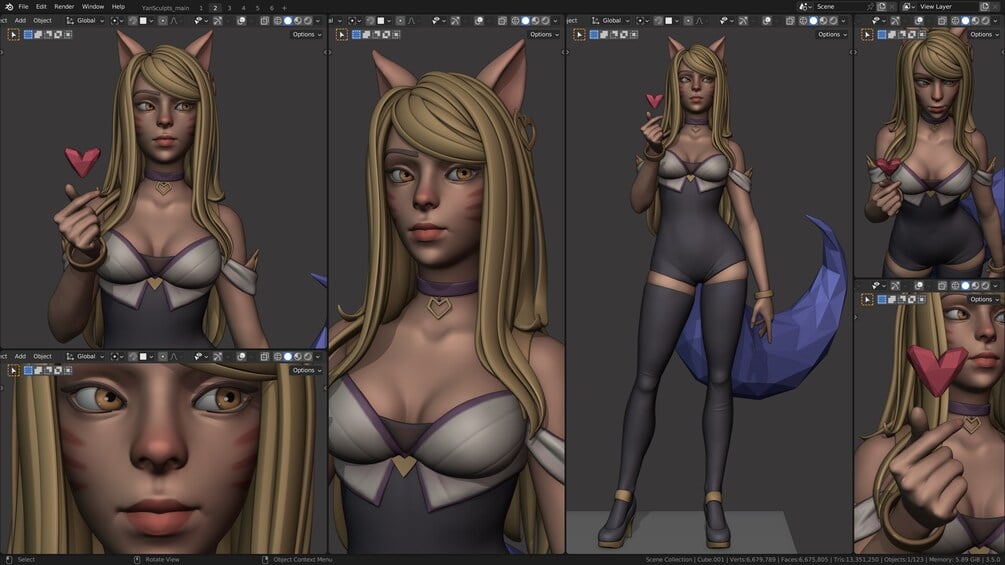Create a new scene
Viewport: 1005px width, 565px height.
pyautogui.click(x=882, y=6)
